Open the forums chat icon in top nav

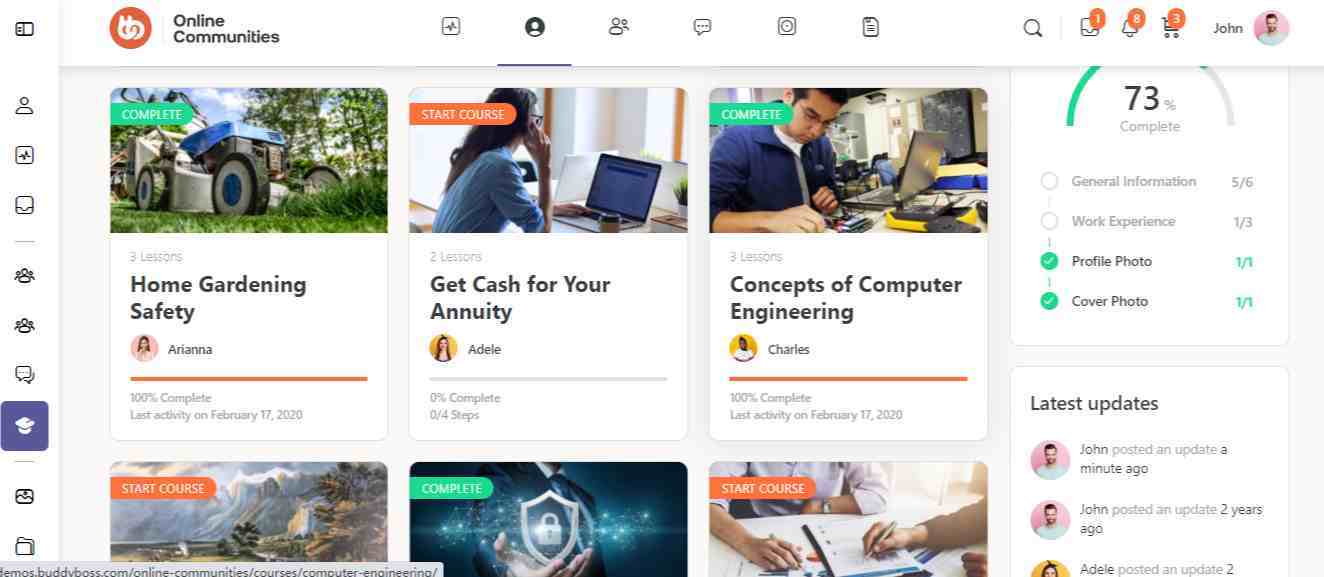click(x=703, y=27)
